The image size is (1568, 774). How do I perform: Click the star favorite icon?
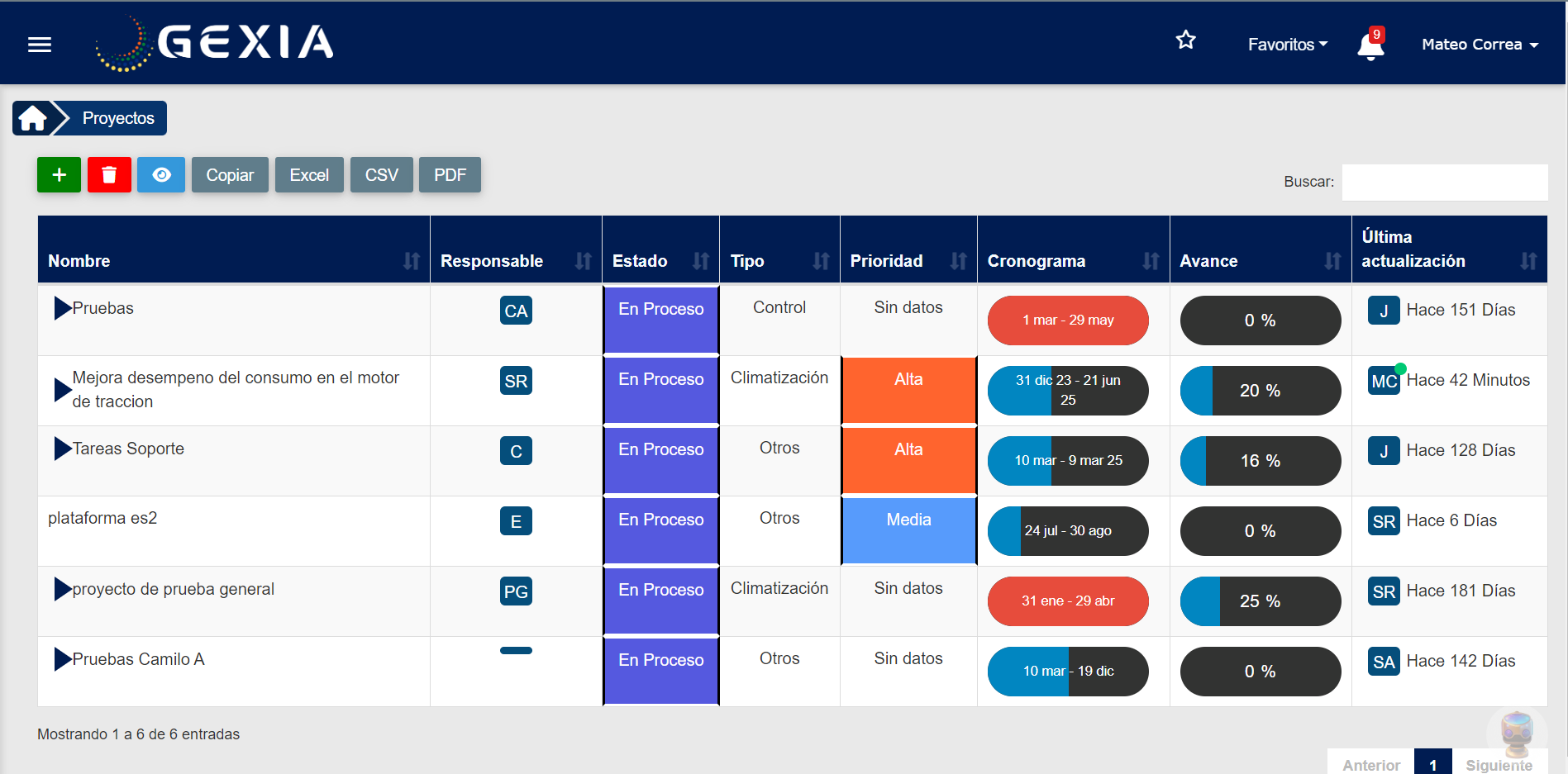coord(1186,40)
